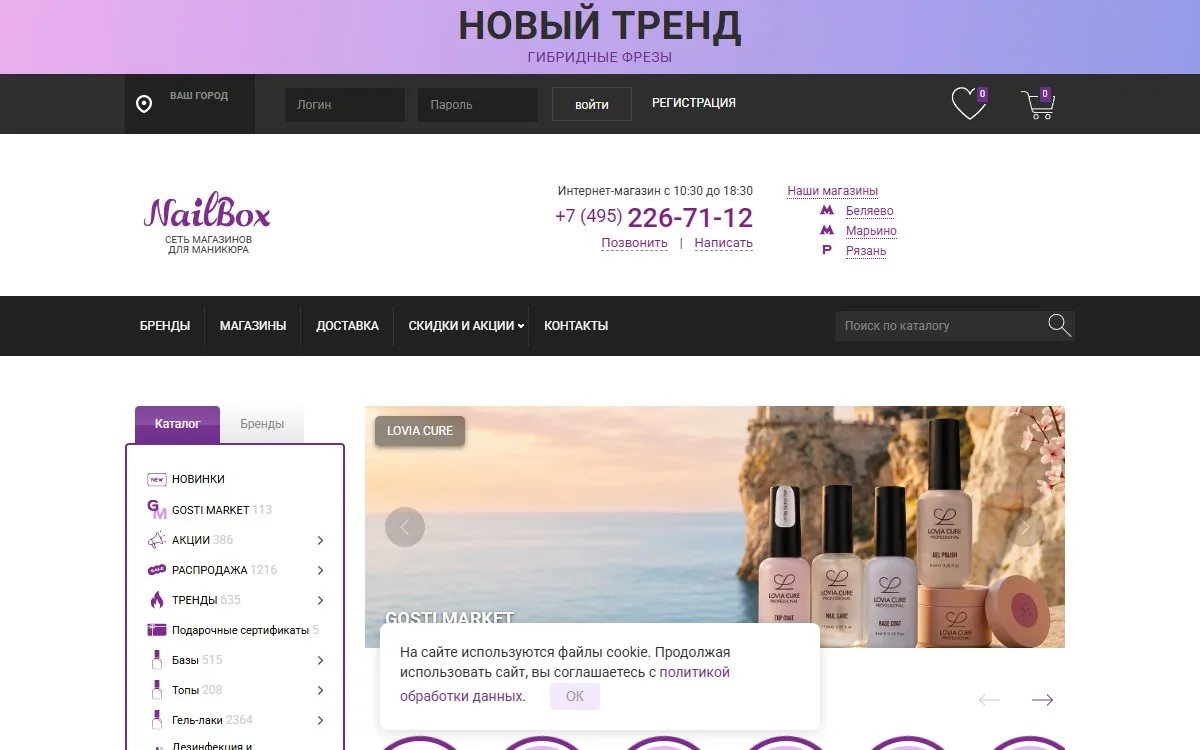The height and width of the screenshot is (750, 1200).
Task: Open ДОСТАВКА in the main menu
Action: [x=347, y=326]
